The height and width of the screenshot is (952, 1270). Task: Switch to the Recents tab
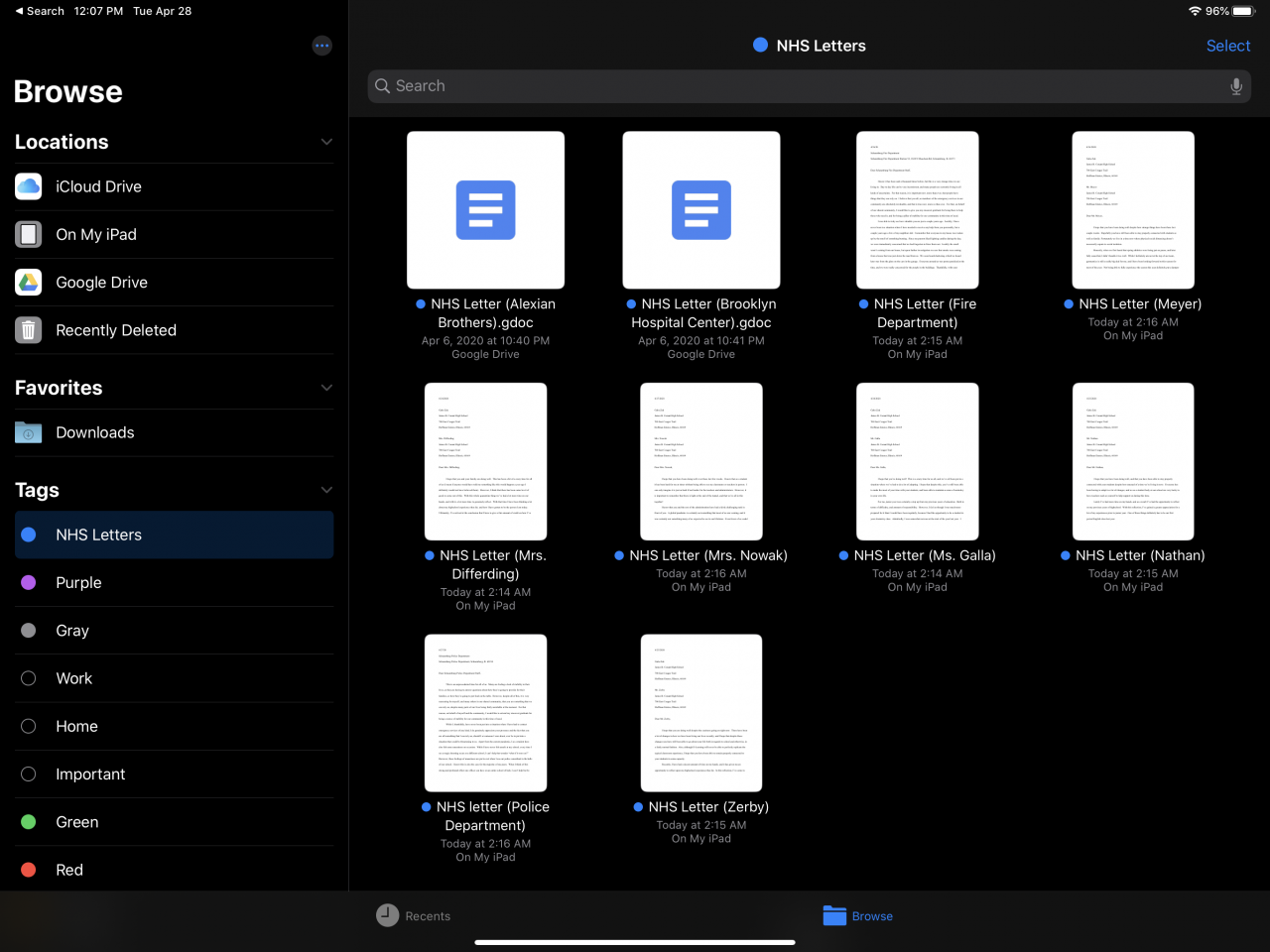414,916
